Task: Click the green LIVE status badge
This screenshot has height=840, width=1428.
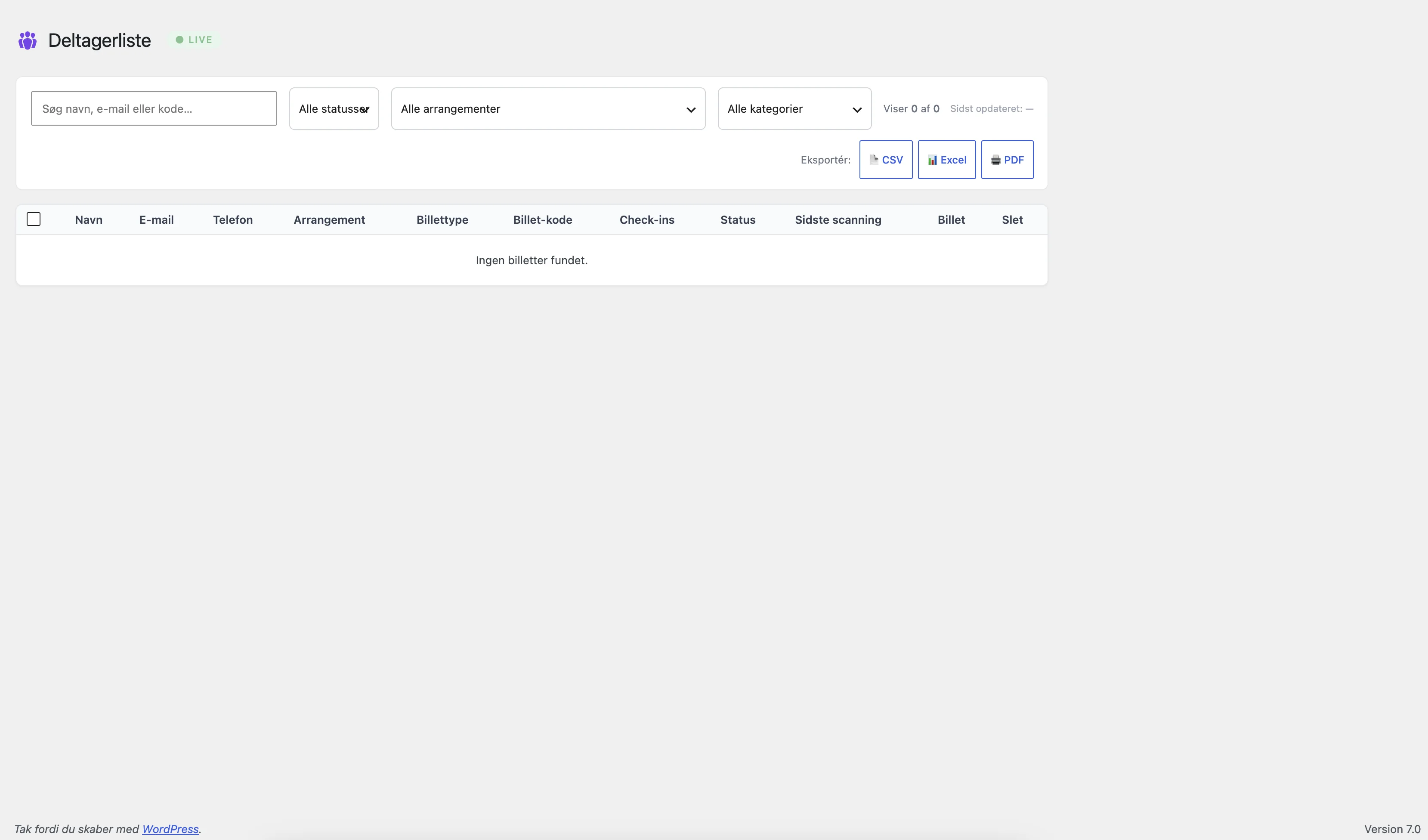Action: (194, 40)
